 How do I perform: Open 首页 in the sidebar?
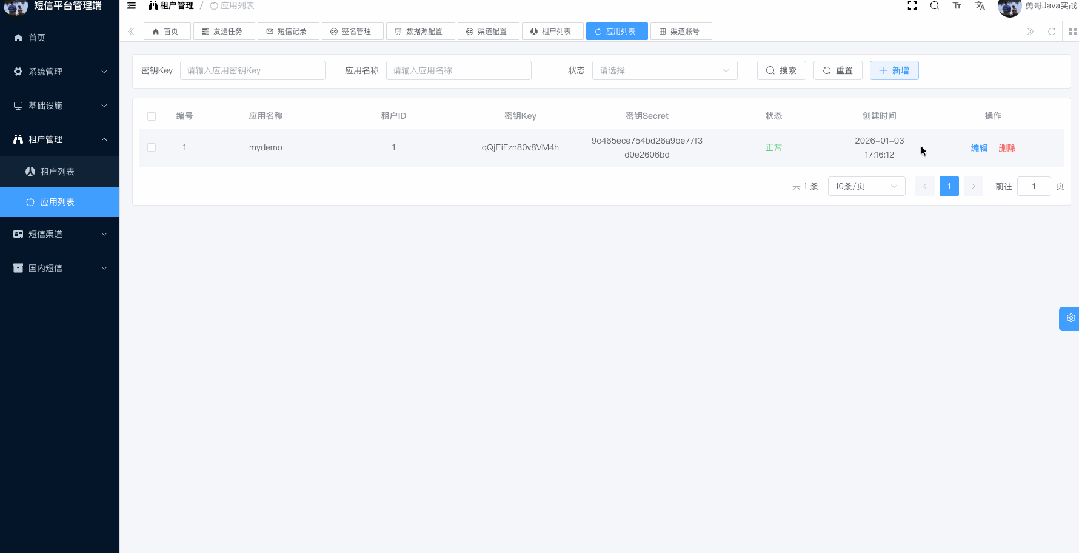coord(59,38)
